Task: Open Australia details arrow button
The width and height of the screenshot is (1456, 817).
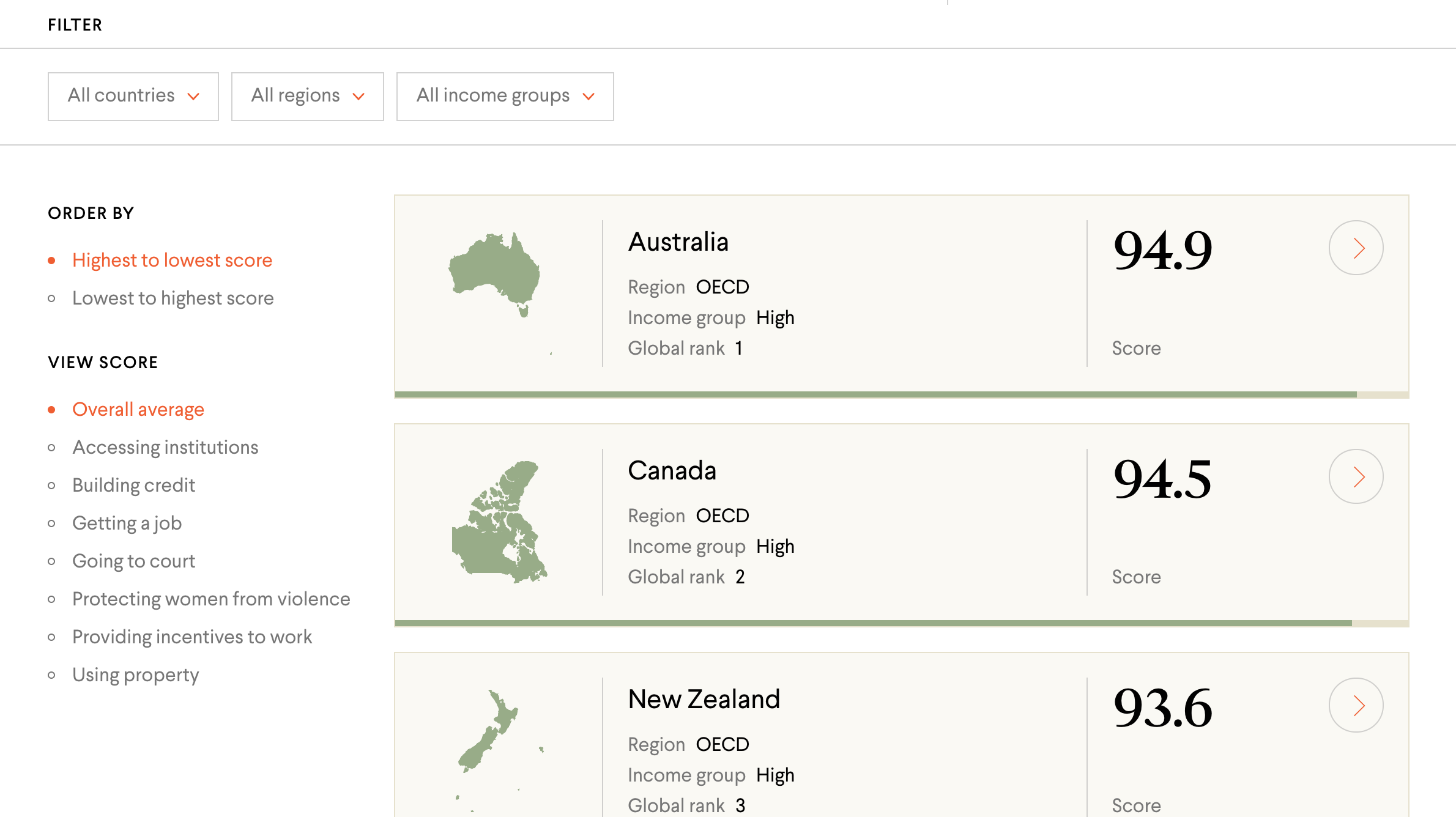Action: [x=1356, y=248]
